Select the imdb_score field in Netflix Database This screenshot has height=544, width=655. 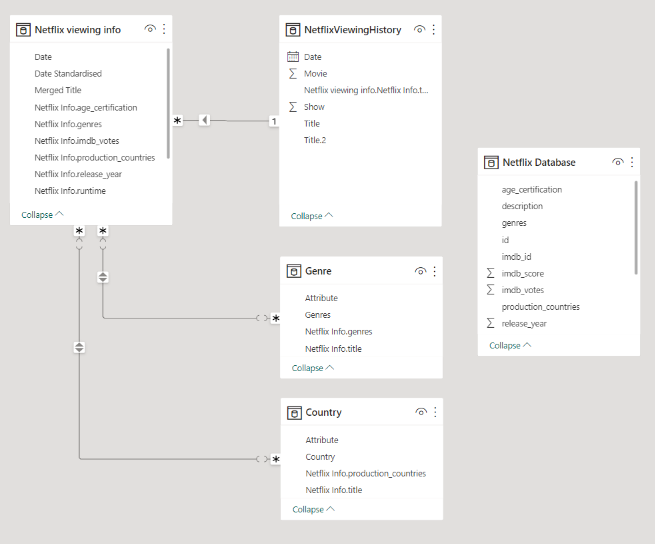pyautogui.click(x=523, y=273)
